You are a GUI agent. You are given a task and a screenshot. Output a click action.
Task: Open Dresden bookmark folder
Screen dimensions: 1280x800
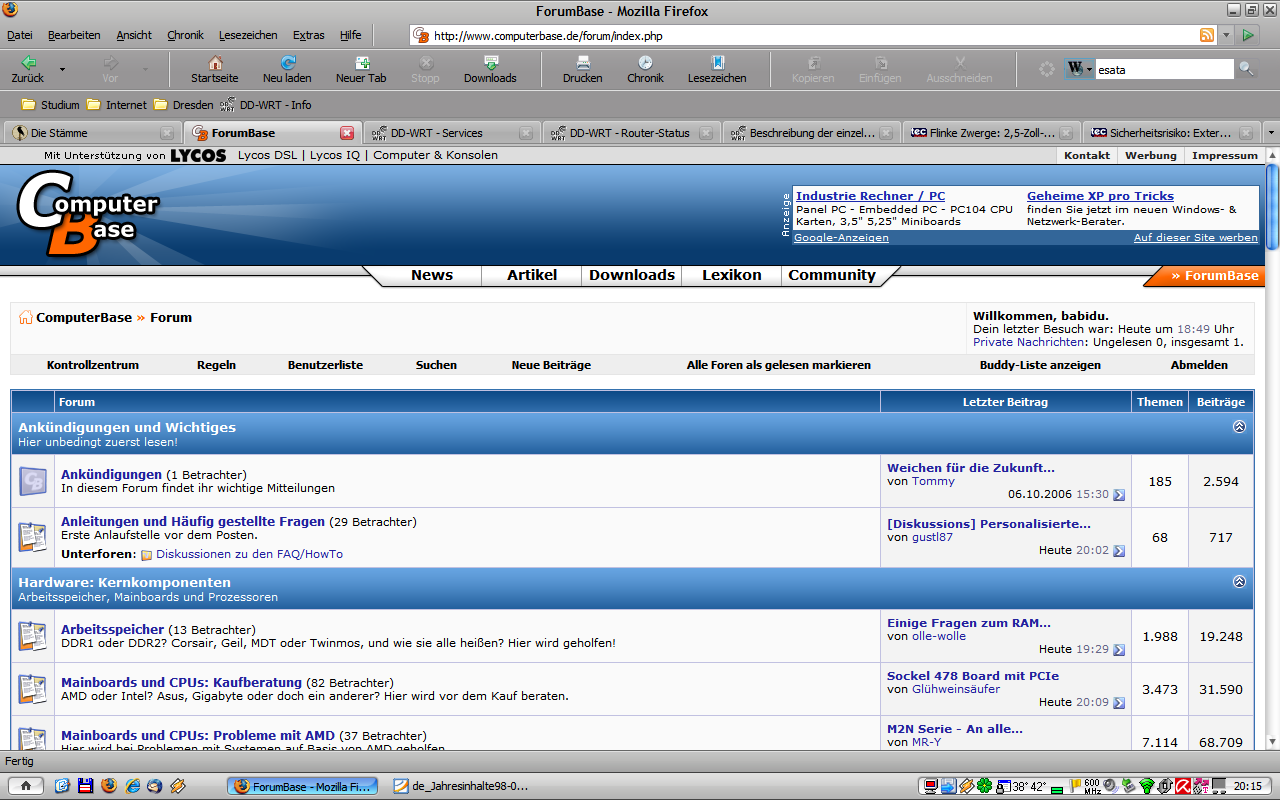183,105
